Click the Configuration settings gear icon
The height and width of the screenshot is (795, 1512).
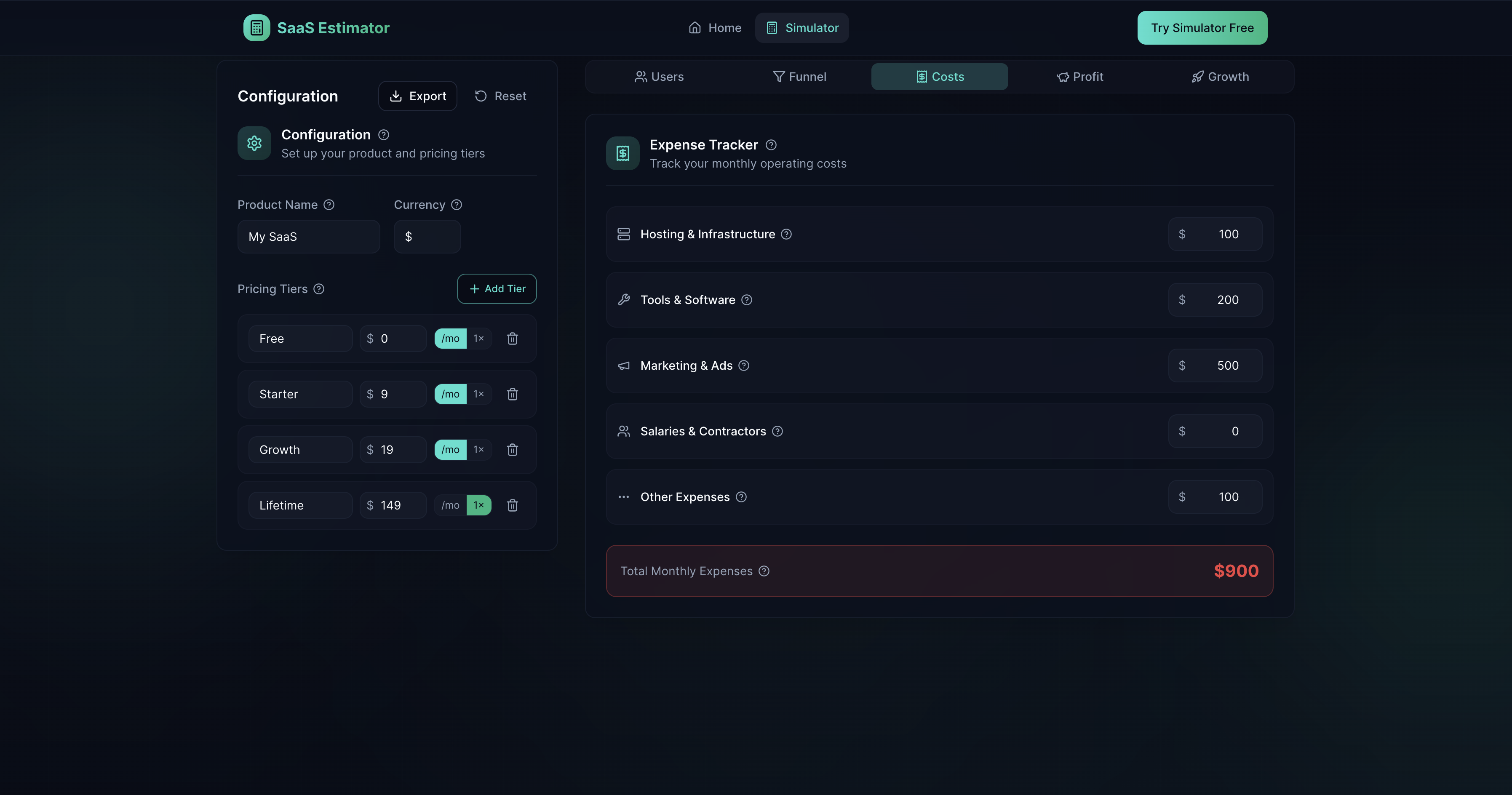click(254, 143)
